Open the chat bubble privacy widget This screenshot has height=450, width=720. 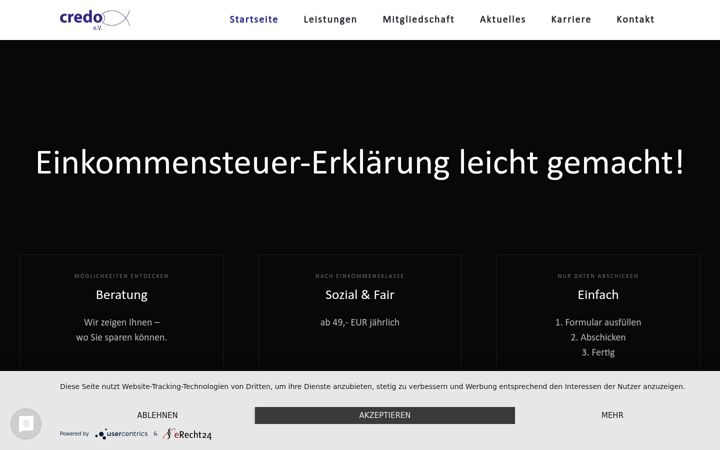(26, 424)
